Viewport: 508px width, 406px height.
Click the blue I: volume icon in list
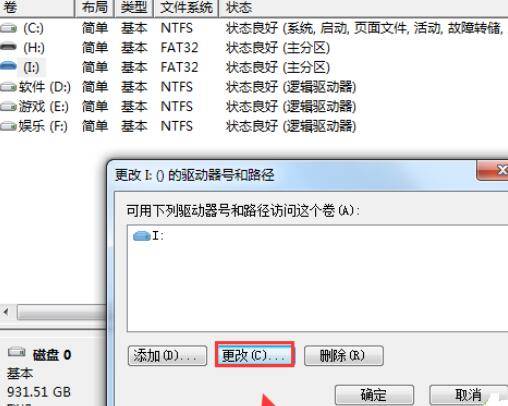tap(8, 66)
